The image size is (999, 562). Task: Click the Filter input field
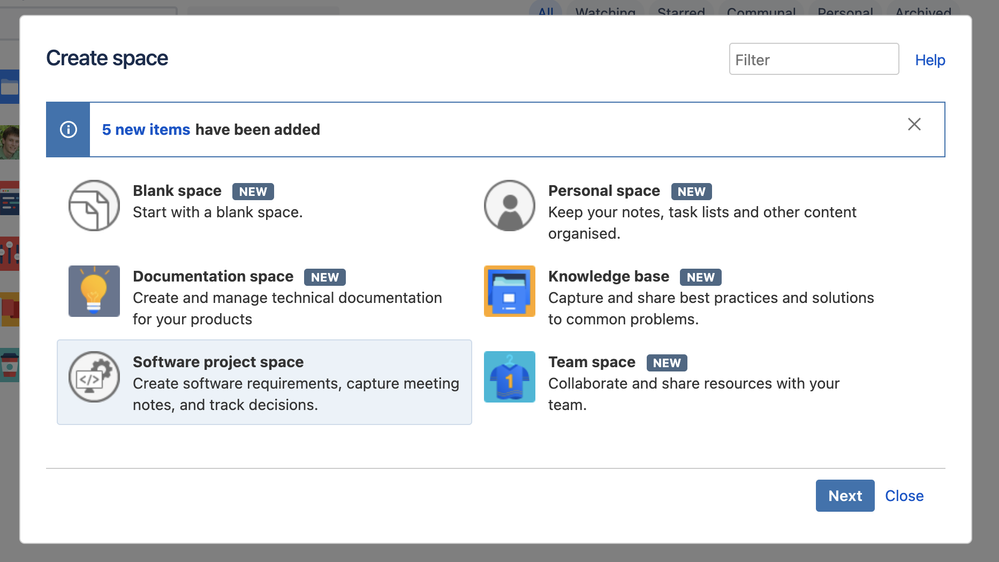pos(814,59)
